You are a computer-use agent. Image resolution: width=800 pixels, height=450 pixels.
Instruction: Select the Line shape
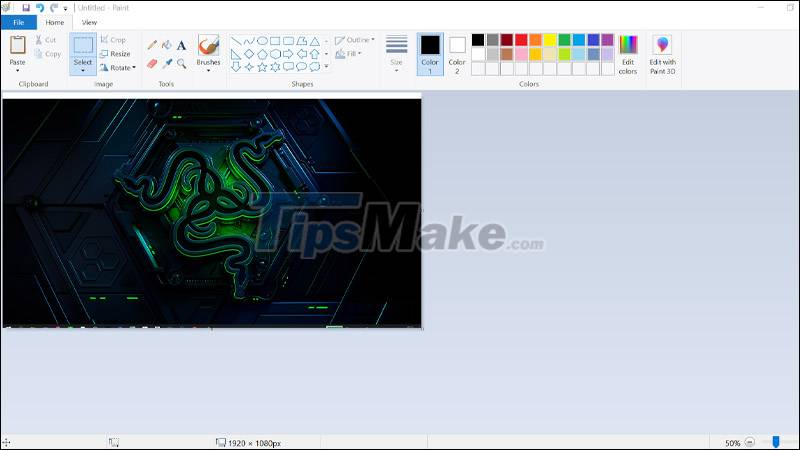236,41
